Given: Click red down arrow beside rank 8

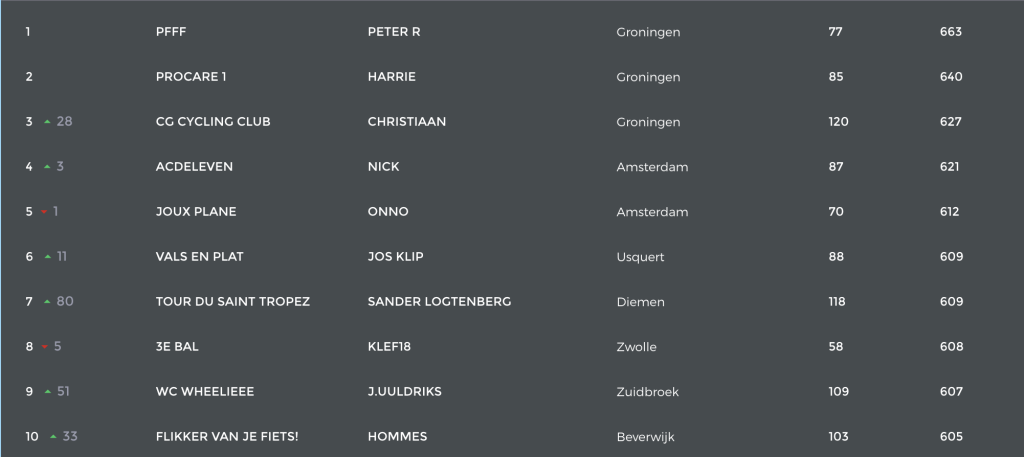Looking at the screenshot, I should coord(45,347).
